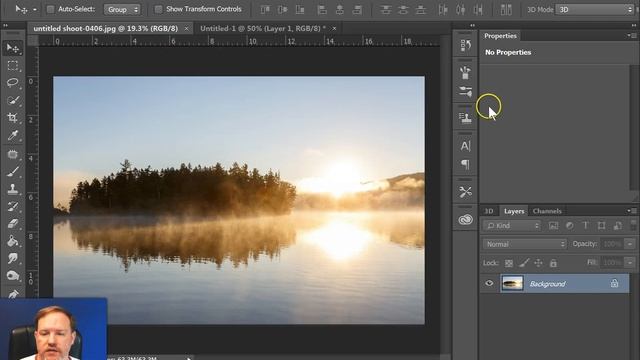Hide the Background layer using eye icon
640x360 pixels.
click(489, 283)
